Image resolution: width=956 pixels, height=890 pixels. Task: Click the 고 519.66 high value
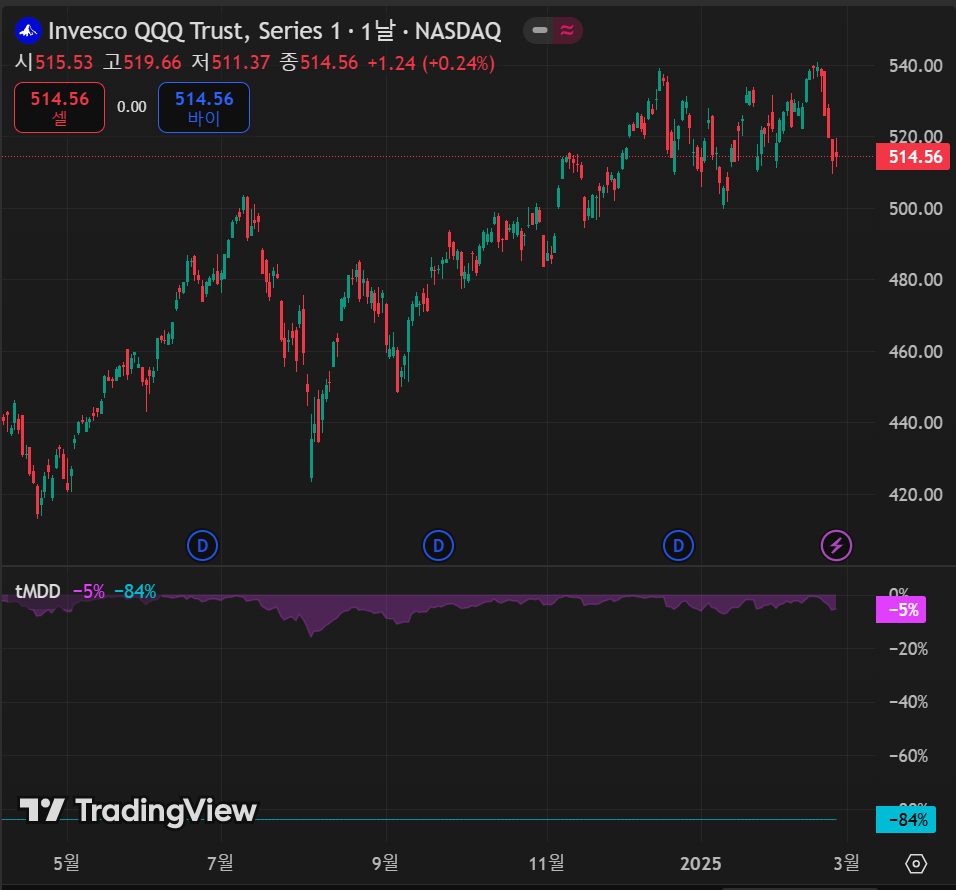[142, 63]
